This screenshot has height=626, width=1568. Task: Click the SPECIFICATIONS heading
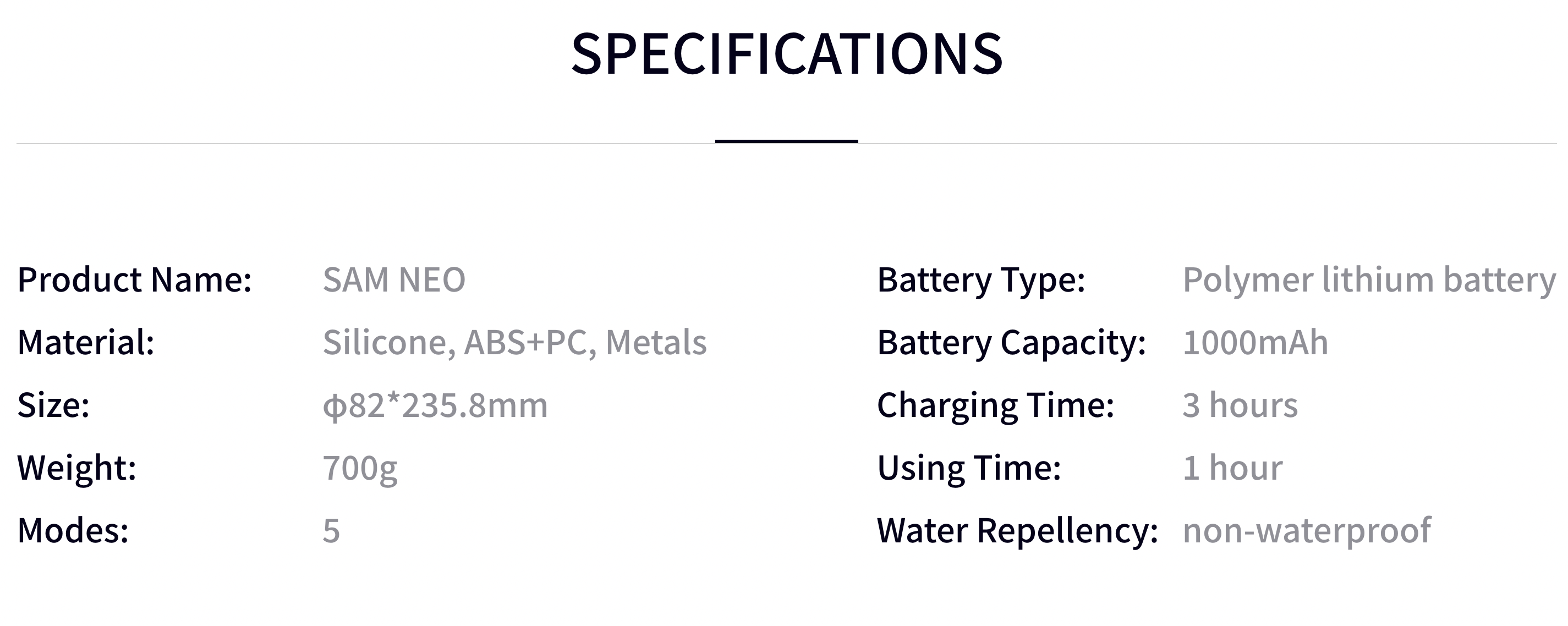pyautogui.click(x=786, y=54)
